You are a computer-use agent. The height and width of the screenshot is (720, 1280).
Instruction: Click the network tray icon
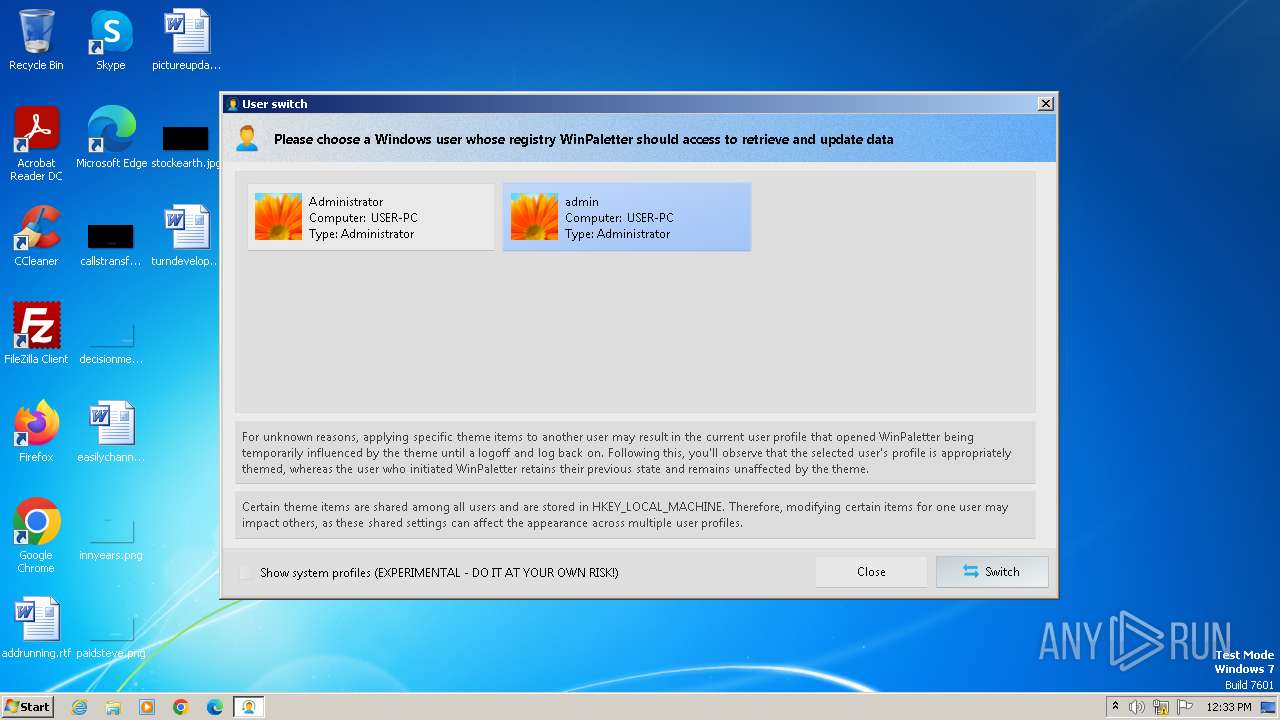[1160, 707]
